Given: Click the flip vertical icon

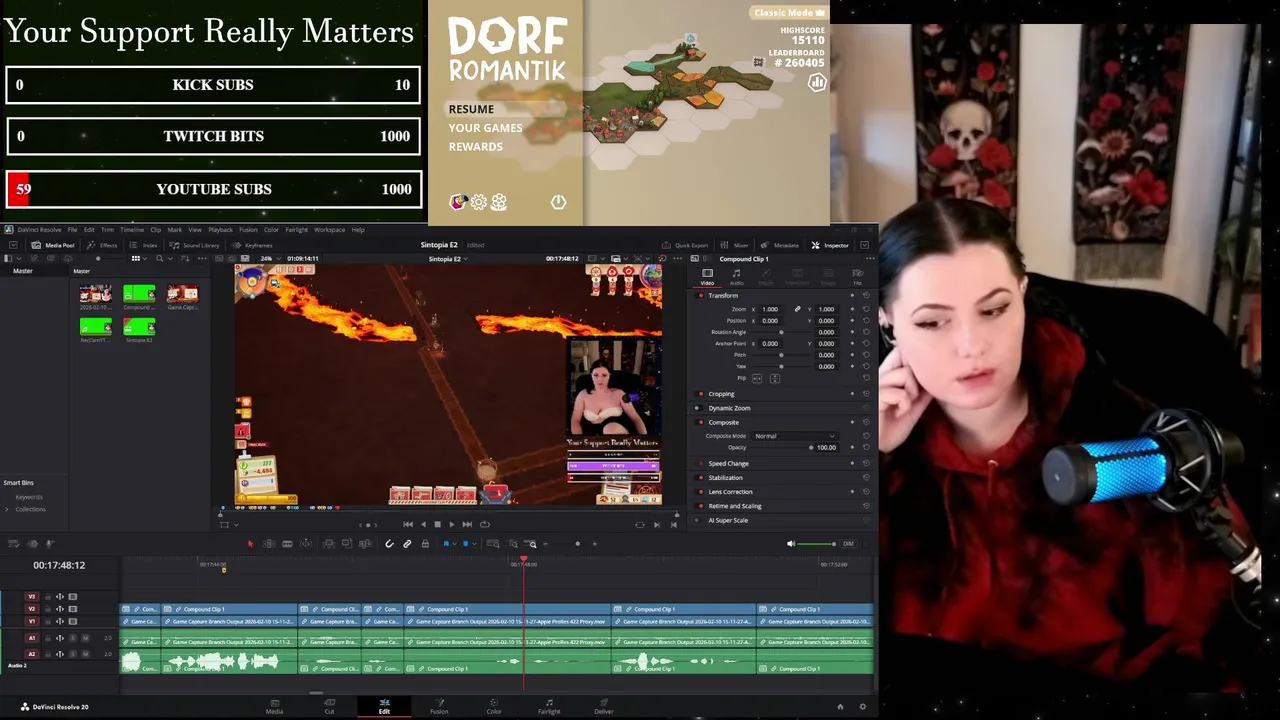Looking at the screenshot, I should point(775,378).
